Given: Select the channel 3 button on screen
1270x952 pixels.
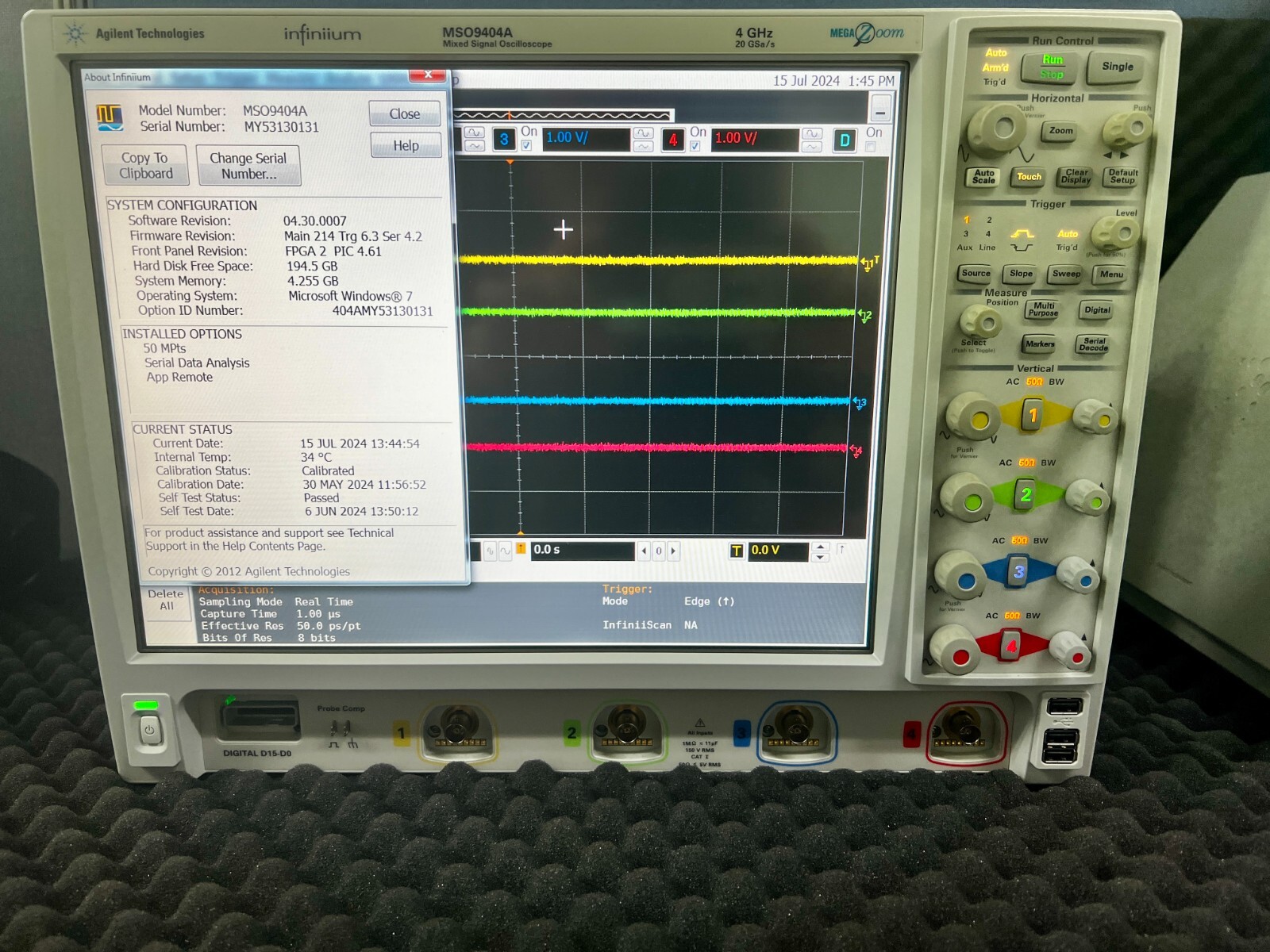Looking at the screenshot, I should point(503,140).
